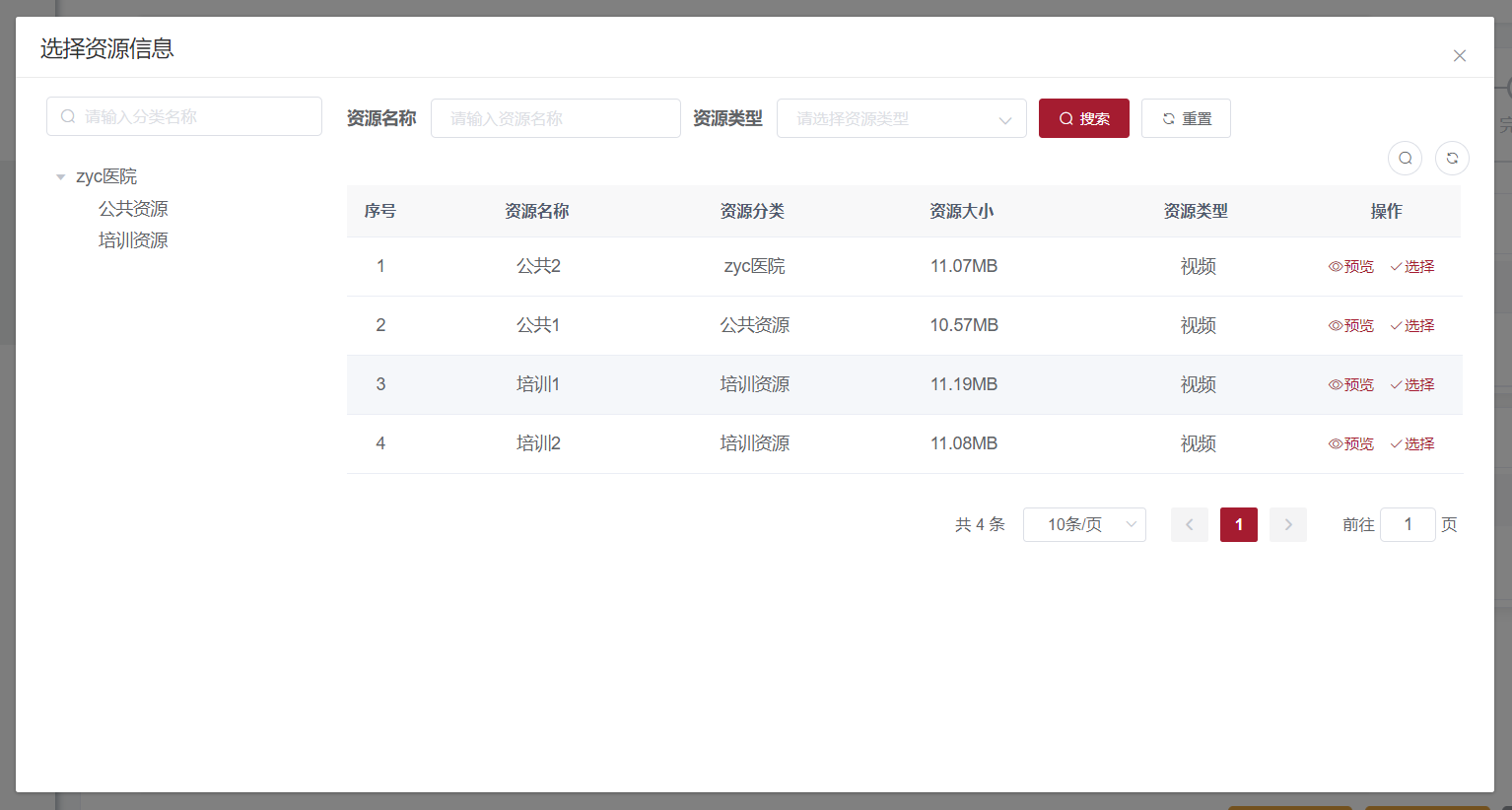Choose 选择 for the 公共2 row
This screenshot has width=1512, height=810.
(1412, 266)
